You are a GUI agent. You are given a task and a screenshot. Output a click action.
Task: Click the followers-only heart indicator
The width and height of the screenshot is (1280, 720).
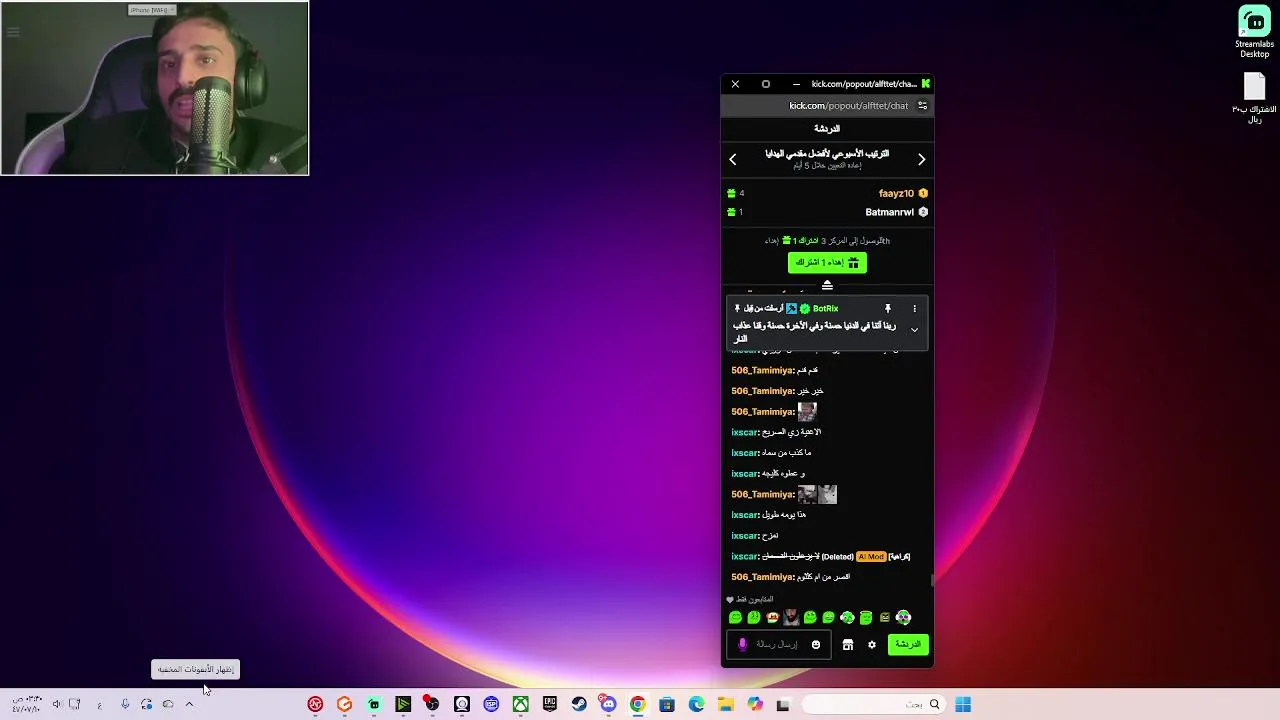pyautogui.click(x=730, y=599)
